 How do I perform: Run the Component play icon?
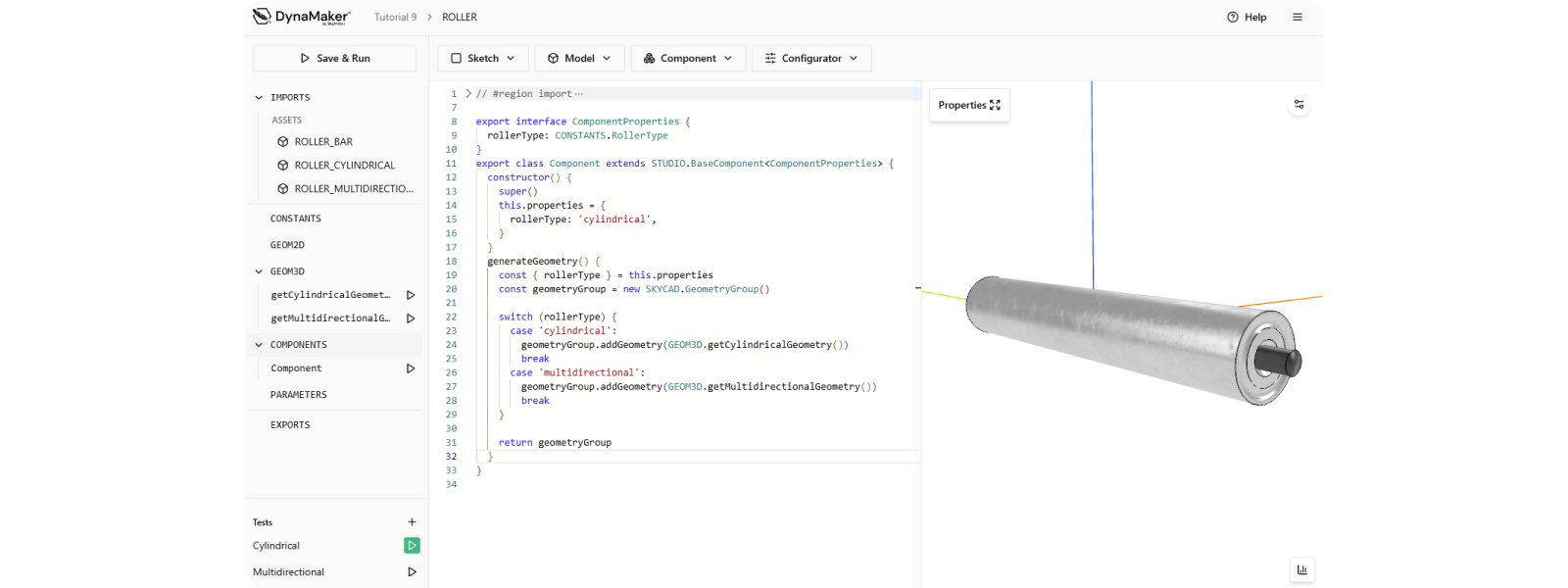tap(411, 368)
